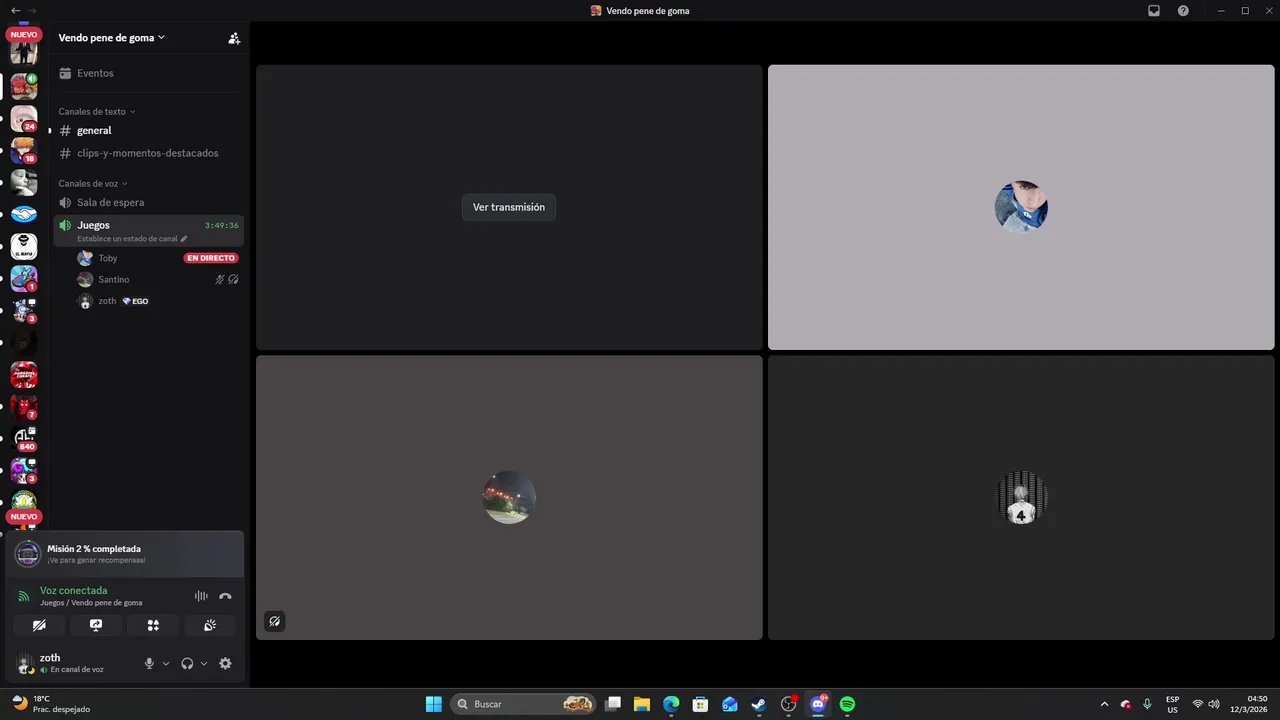
Task: Open the server icon with green speaker badge
Action: coord(24,86)
